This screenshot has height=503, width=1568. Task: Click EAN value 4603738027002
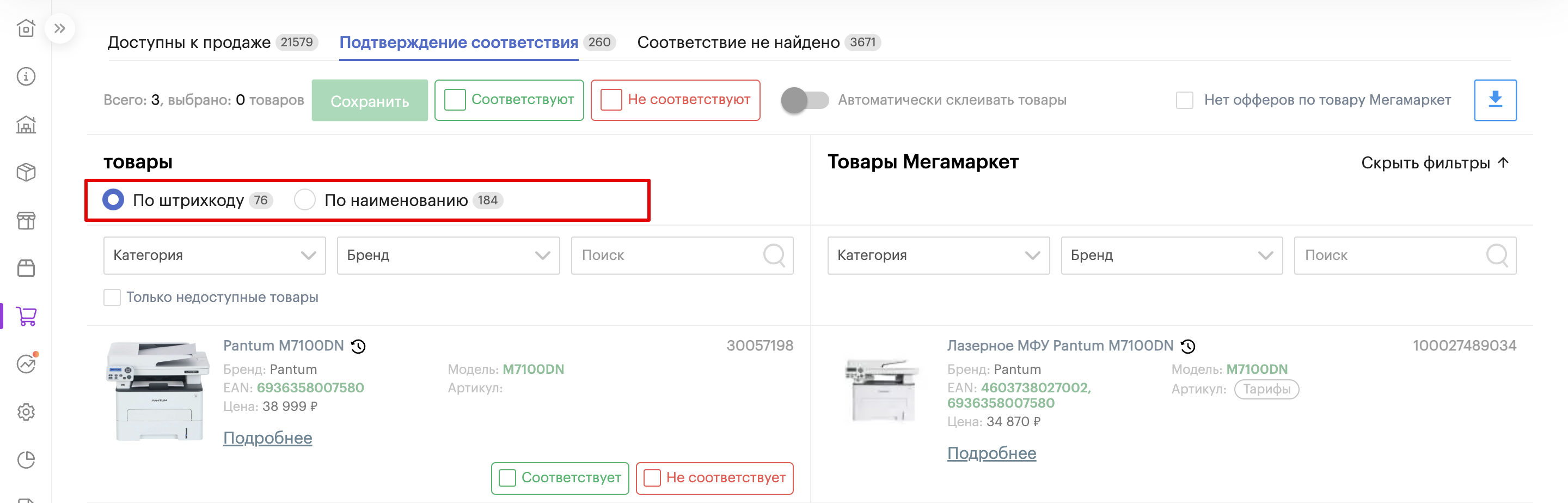[1035, 388]
